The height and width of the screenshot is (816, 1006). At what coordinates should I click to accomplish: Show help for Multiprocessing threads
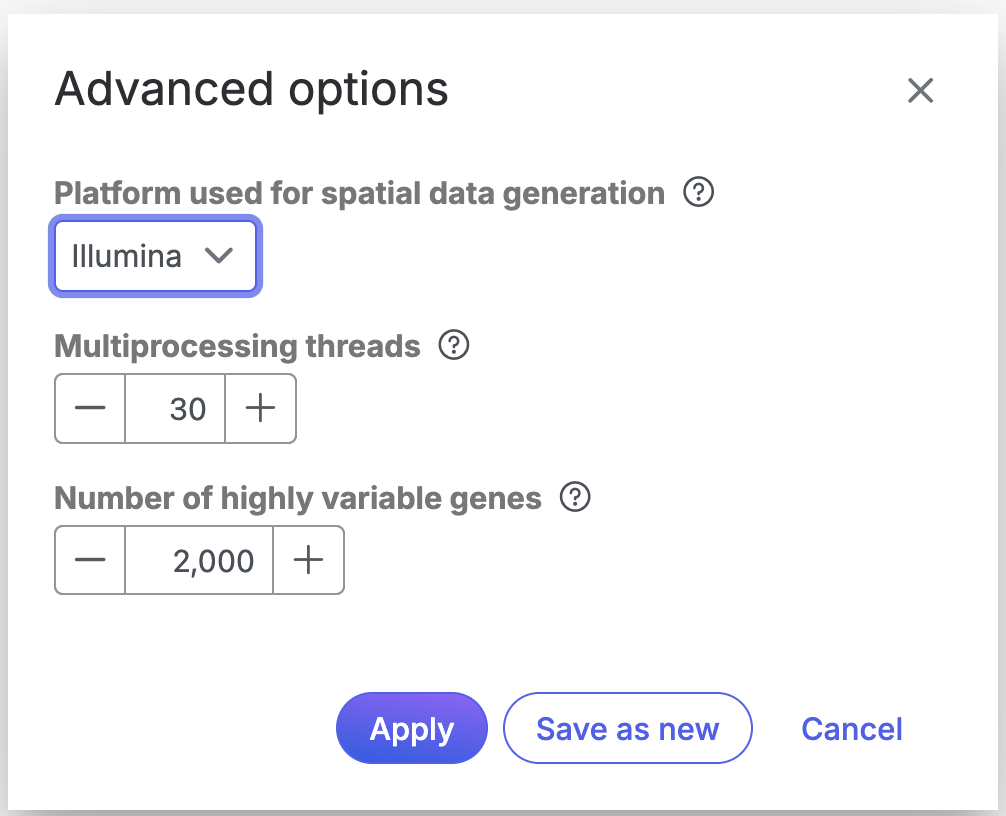pos(454,346)
